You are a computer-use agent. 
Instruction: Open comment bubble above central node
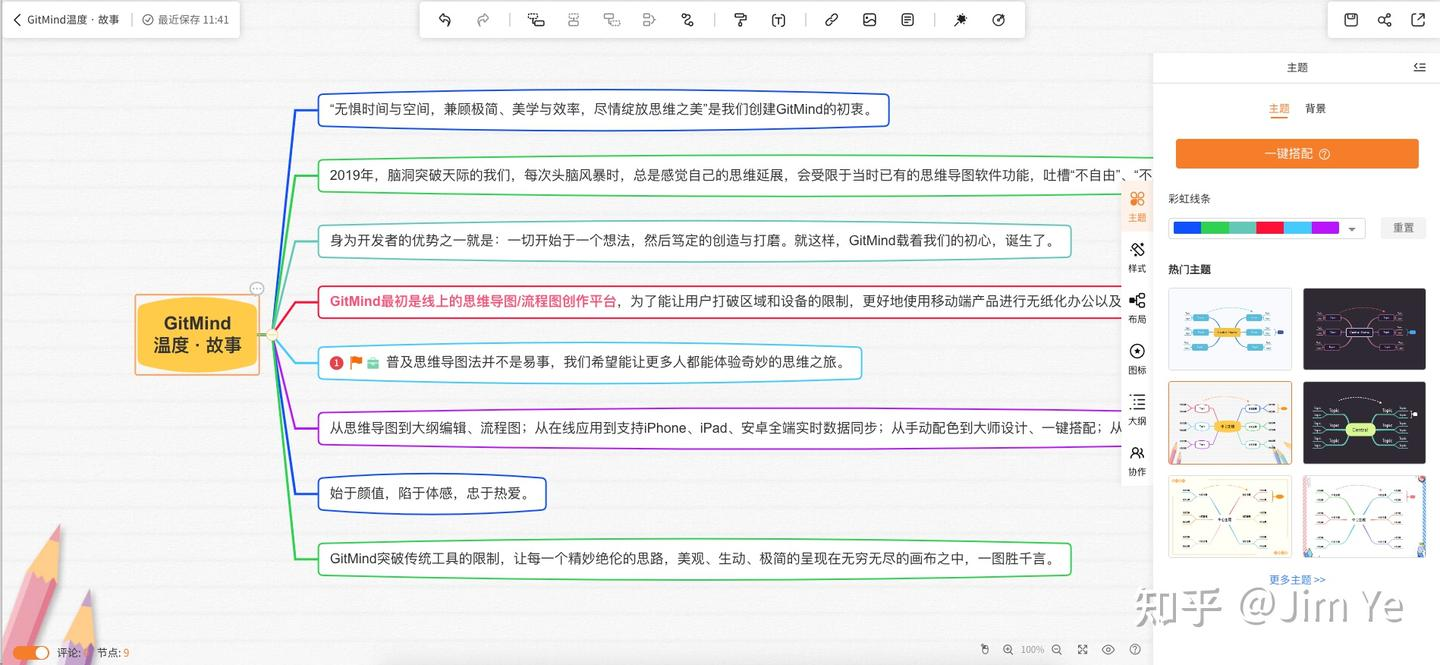pos(257,288)
